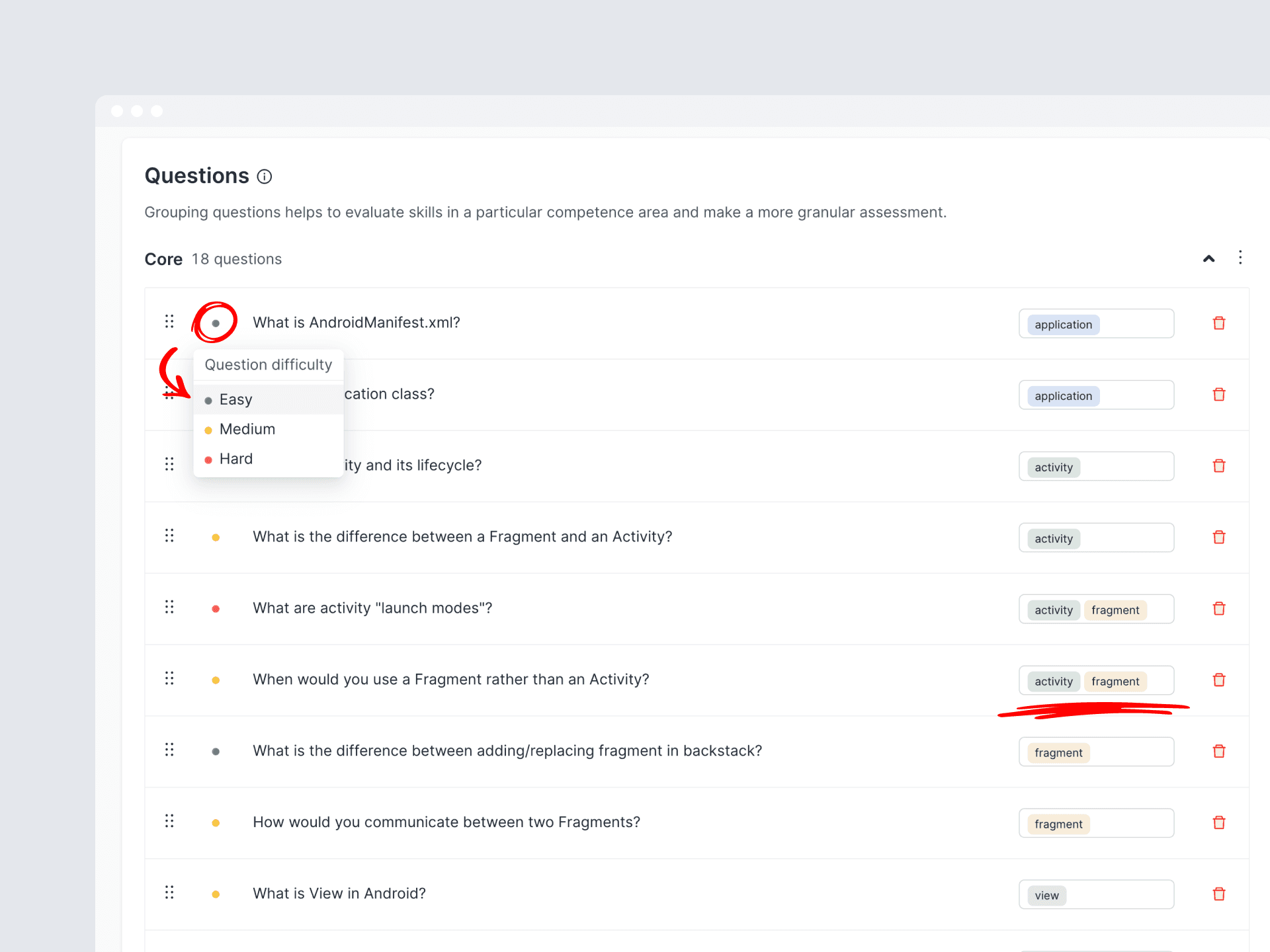Choose Hard difficulty option

[x=235, y=459]
